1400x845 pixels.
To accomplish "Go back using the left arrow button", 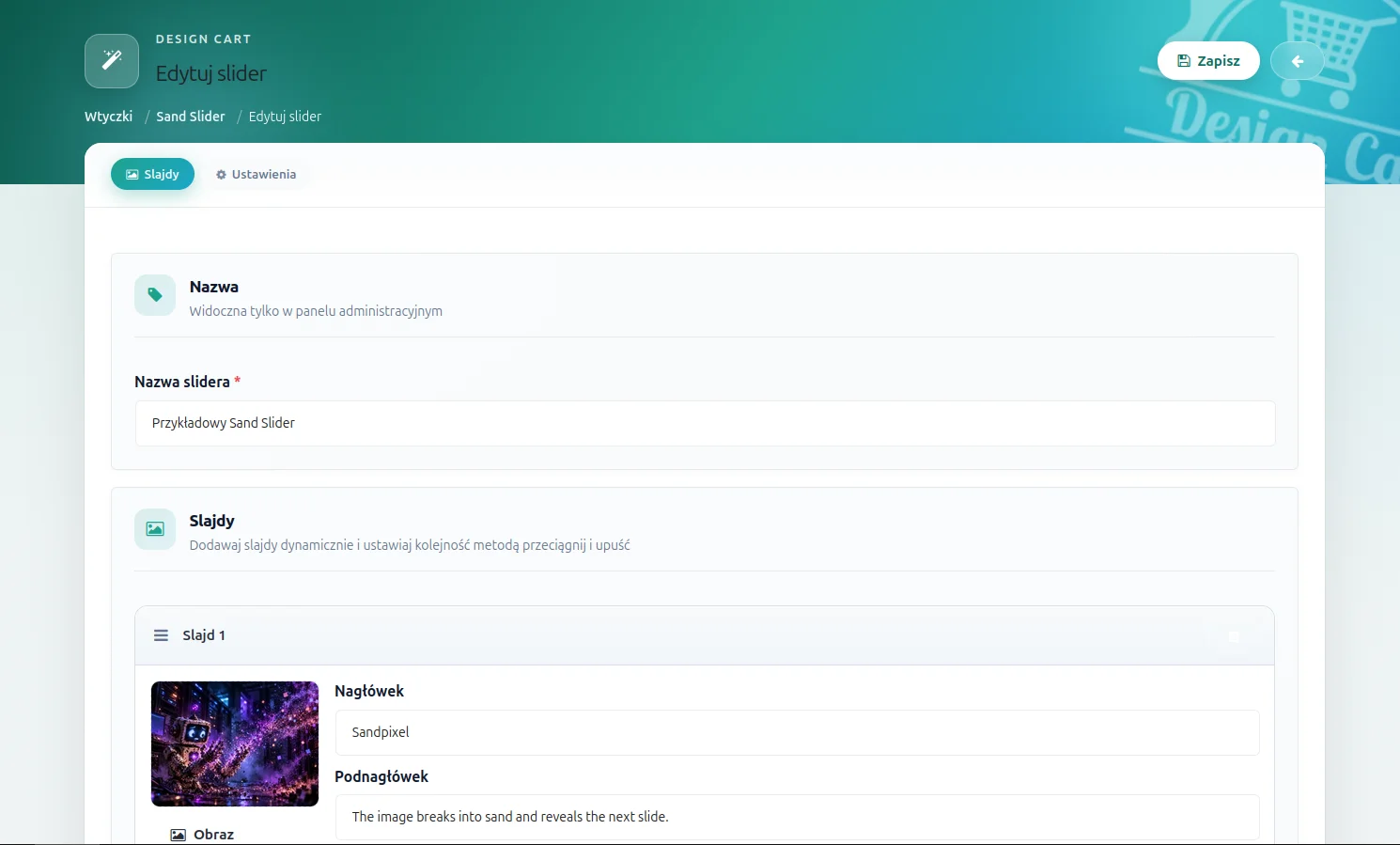I will (1297, 61).
